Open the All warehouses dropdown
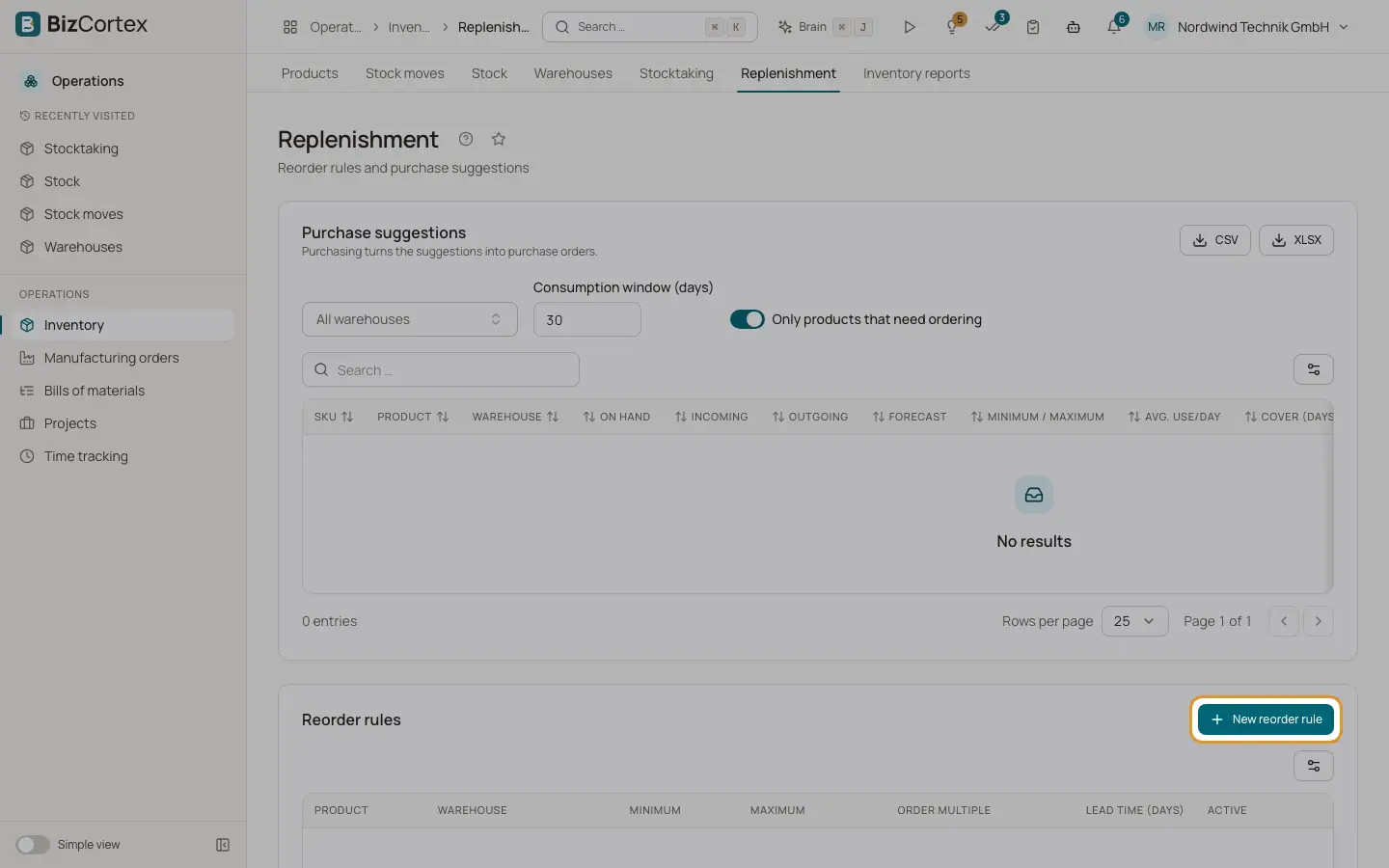Viewport: 1389px width, 868px height. coord(410,319)
